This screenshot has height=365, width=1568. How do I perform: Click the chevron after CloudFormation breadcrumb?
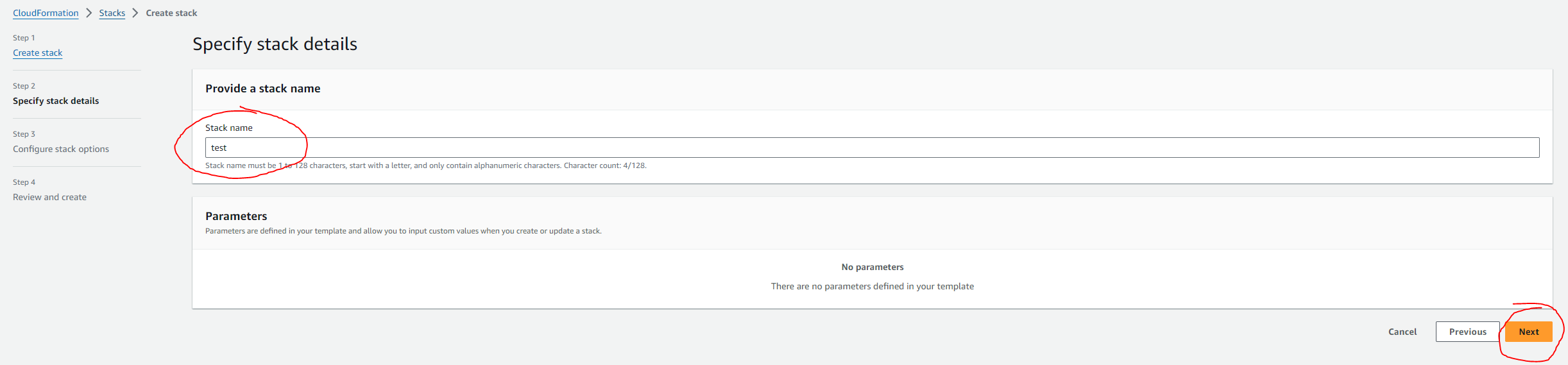(x=89, y=13)
